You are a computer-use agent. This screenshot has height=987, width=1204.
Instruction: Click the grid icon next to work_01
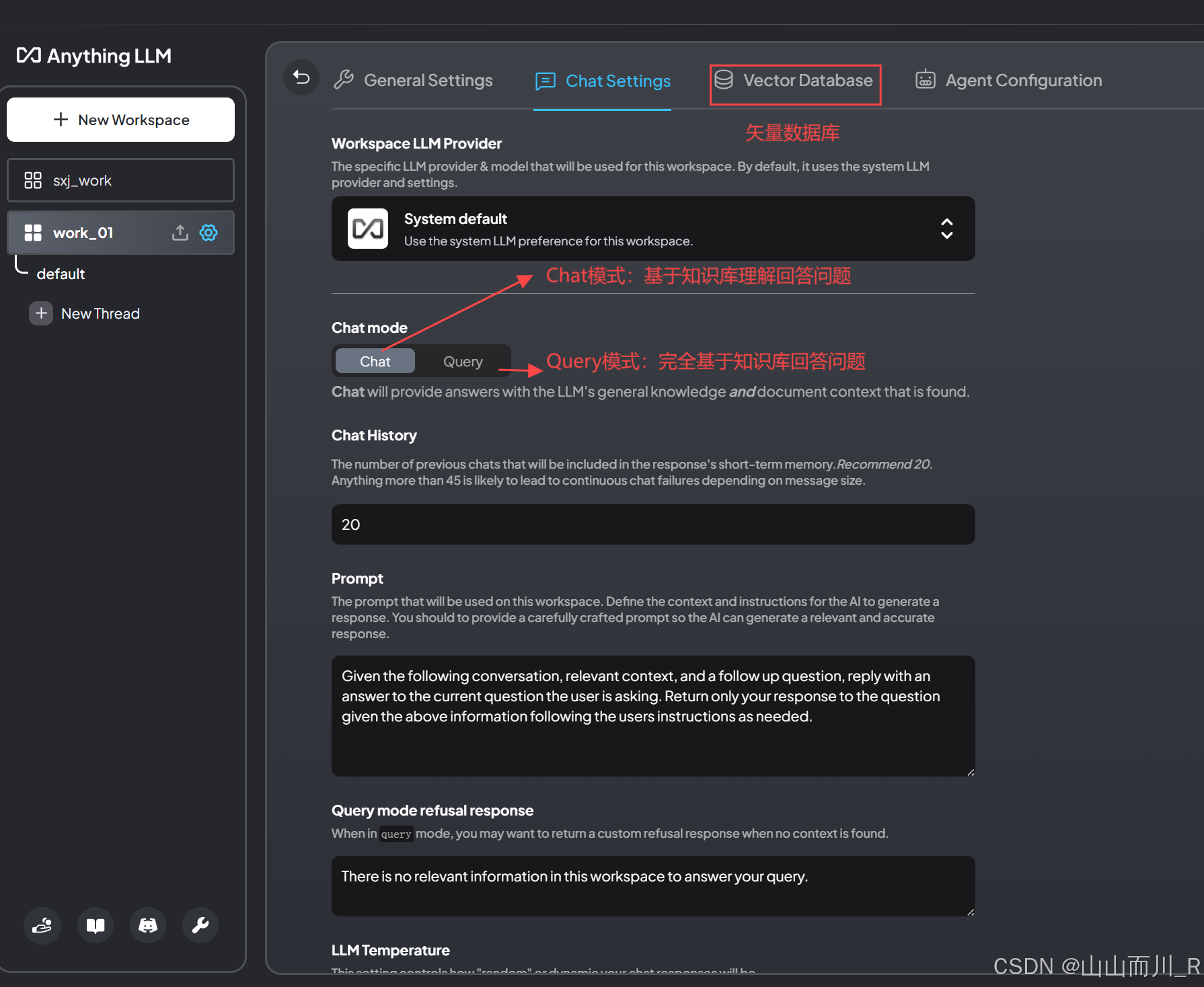(x=33, y=233)
